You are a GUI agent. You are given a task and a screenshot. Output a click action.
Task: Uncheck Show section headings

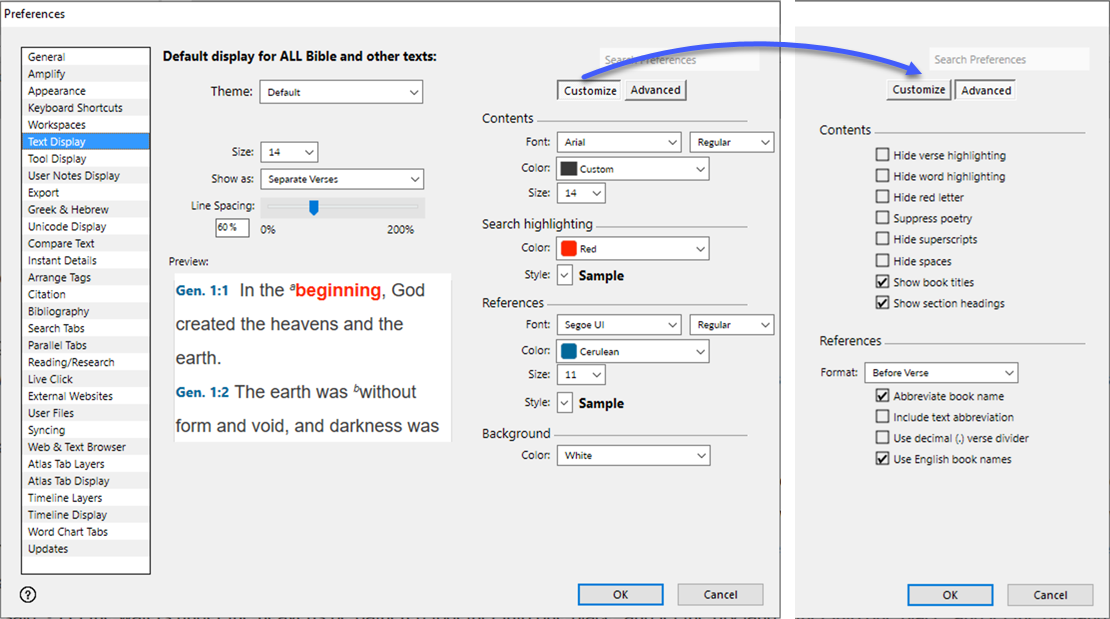[x=882, y=303]
